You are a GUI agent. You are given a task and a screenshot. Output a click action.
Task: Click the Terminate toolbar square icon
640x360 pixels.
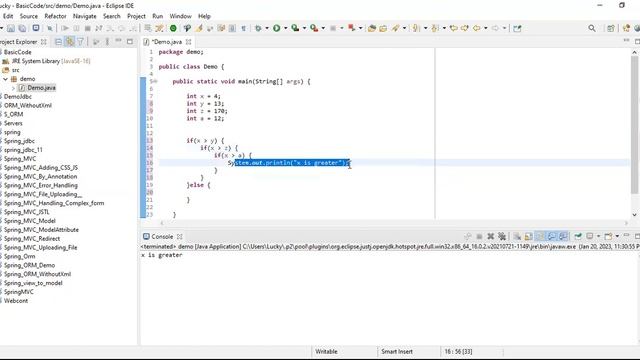coord(87,28)
